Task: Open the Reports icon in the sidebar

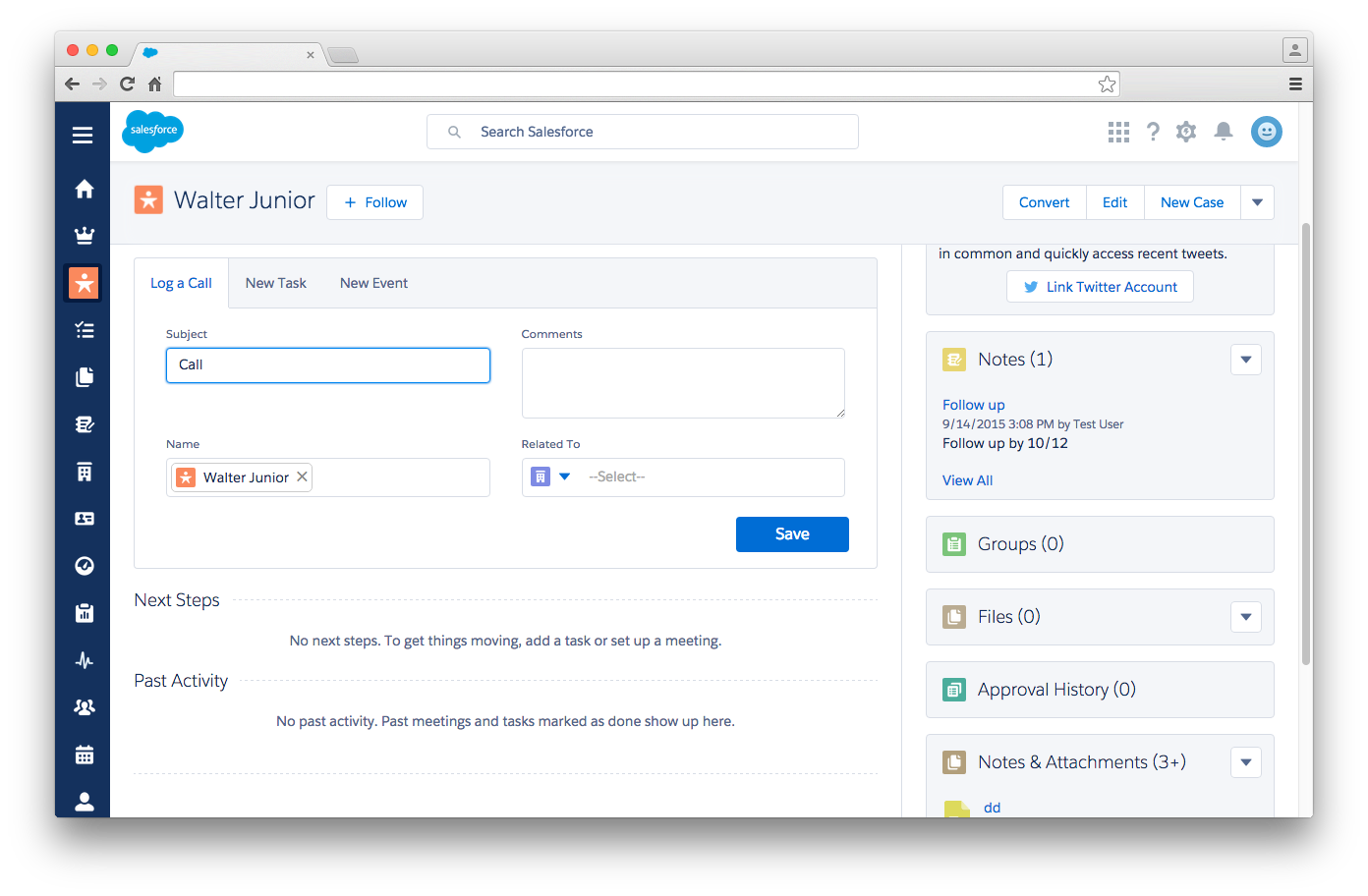Action: 85,613
